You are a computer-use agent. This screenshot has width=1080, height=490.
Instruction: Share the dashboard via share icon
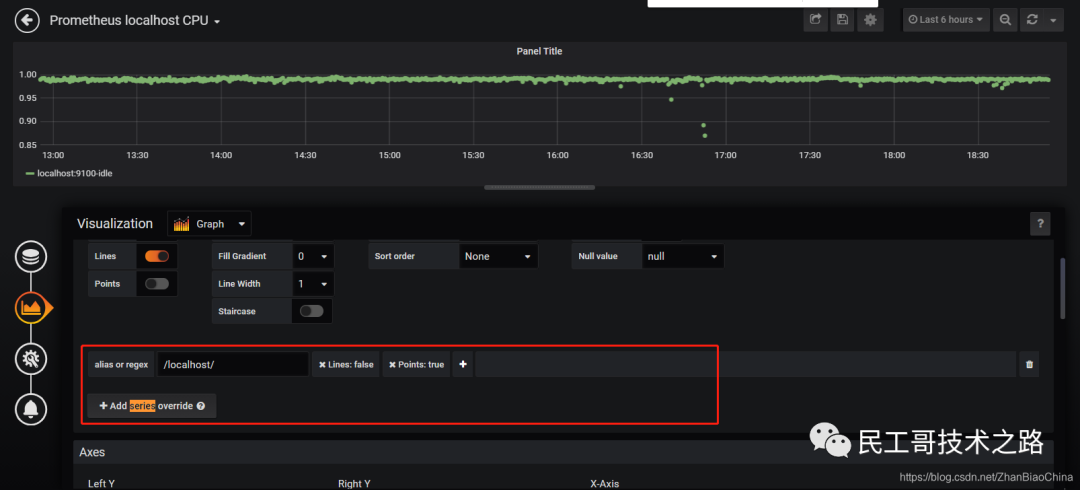[x=816, y=19]
